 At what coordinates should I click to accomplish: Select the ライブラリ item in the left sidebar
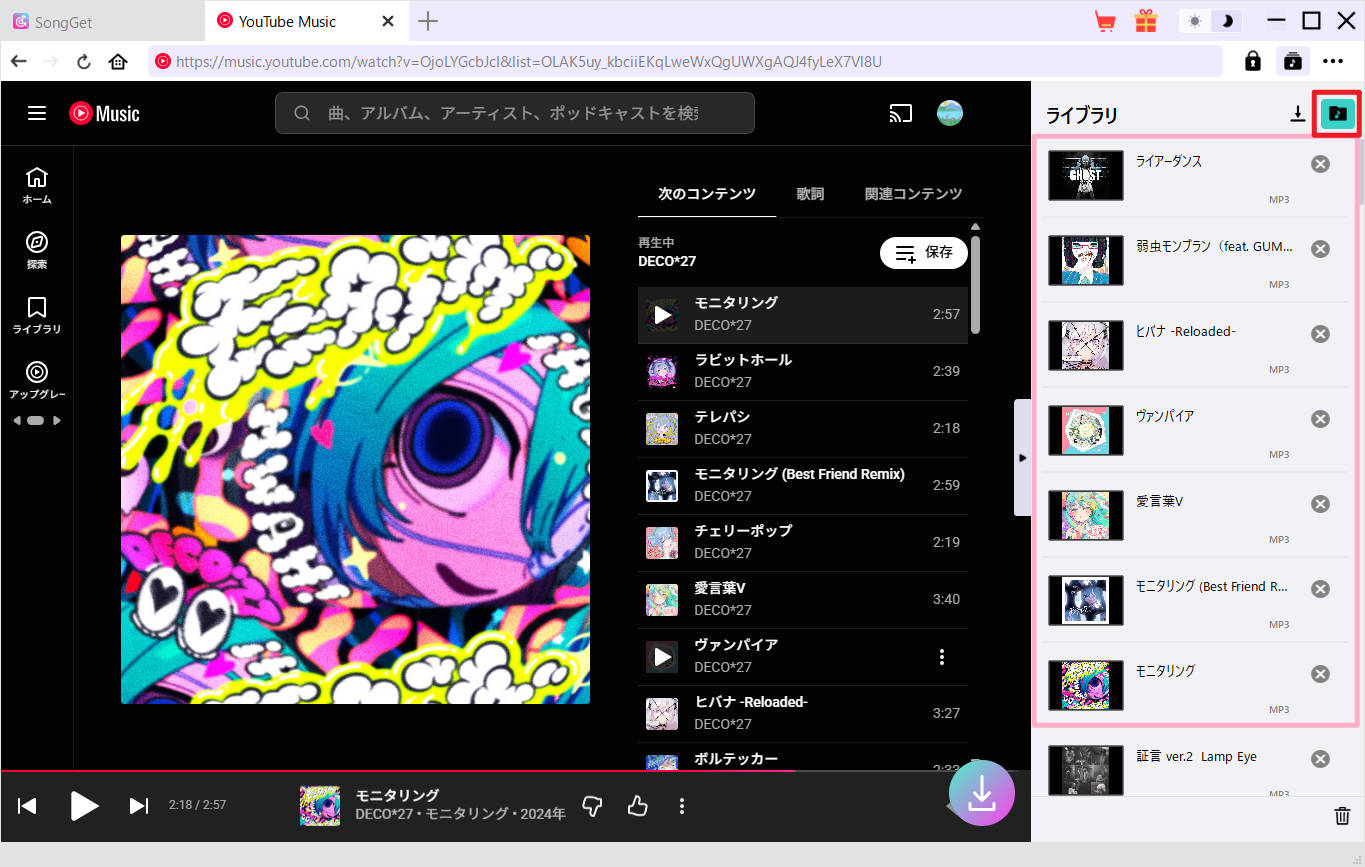(x=36, y=315)
